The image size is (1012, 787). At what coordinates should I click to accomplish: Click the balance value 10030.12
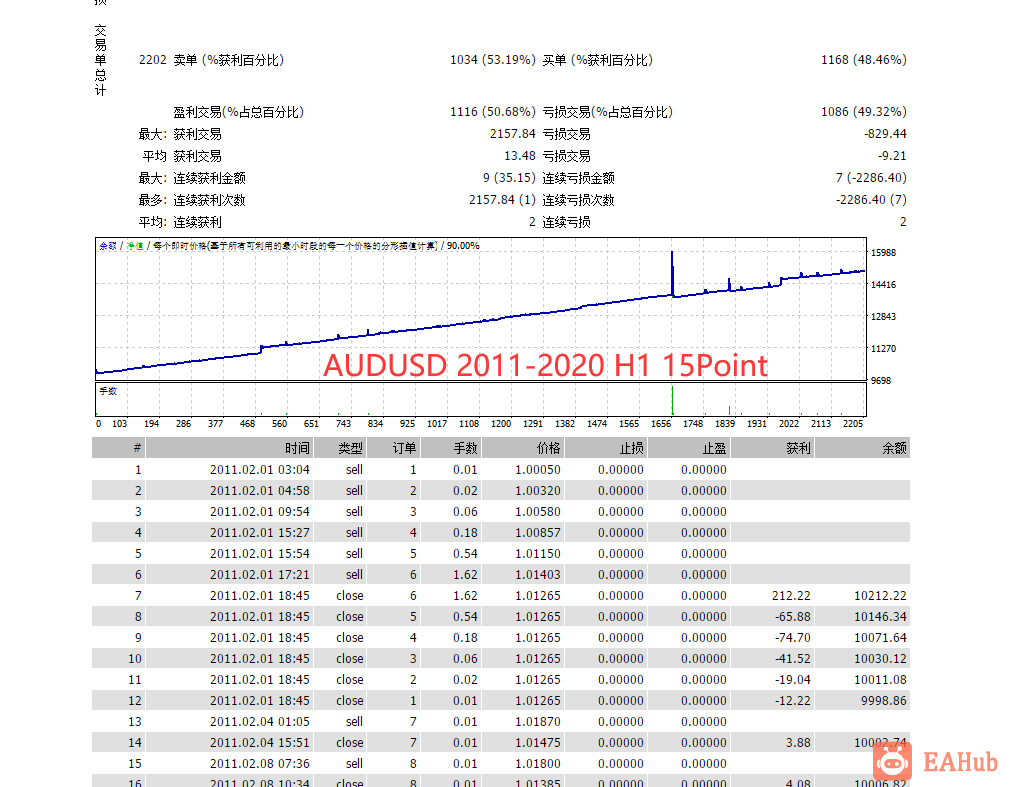click(880, 659)
